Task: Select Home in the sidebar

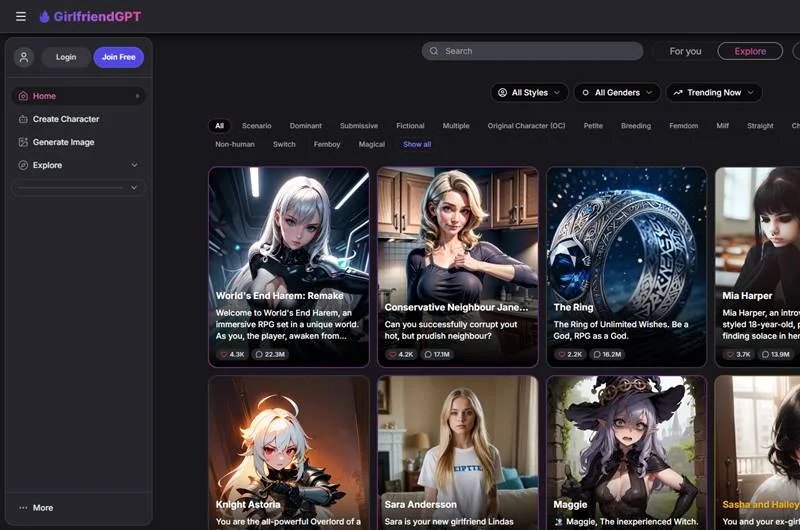Action: coord(44,96)
